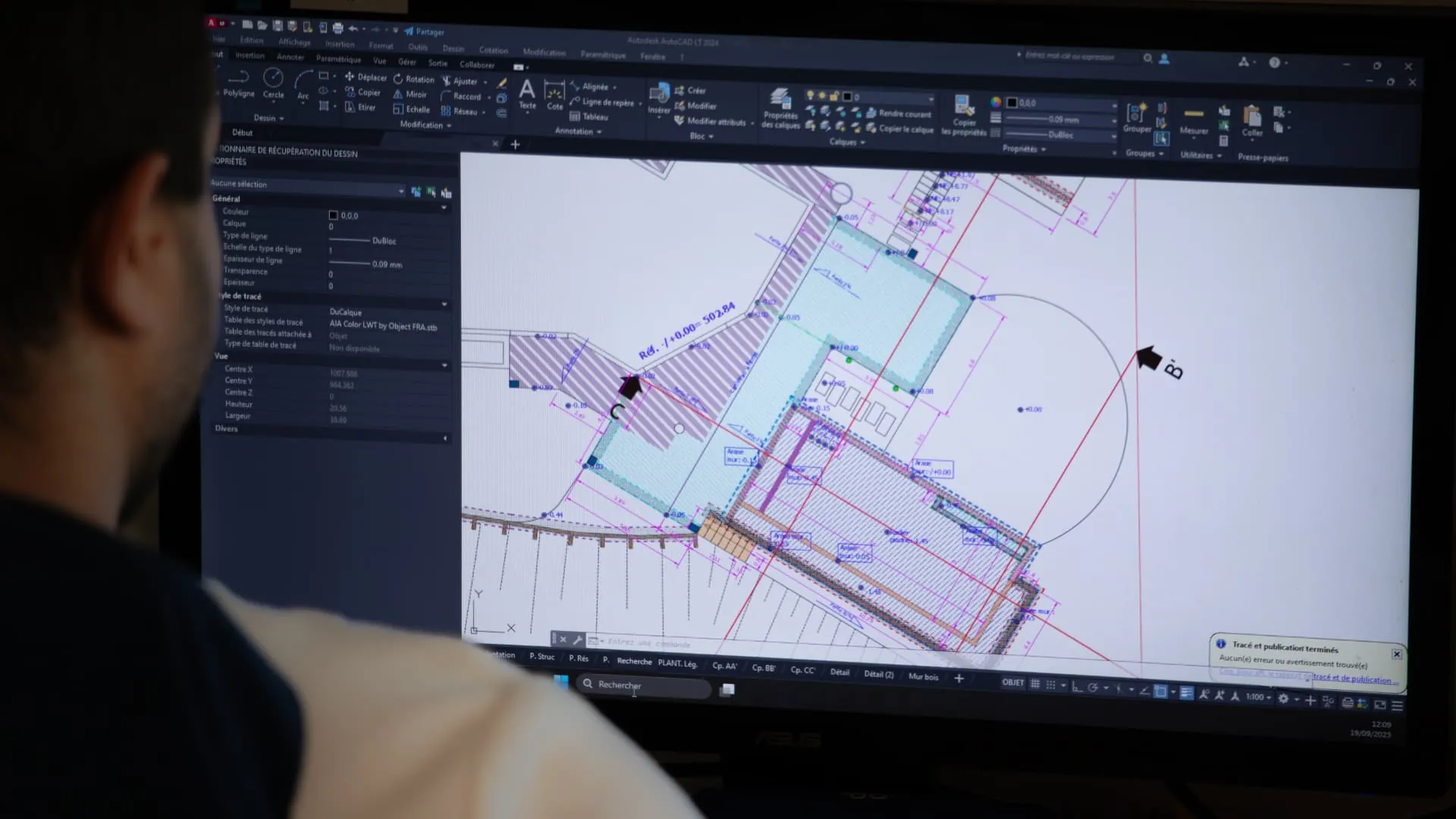The image size is (1456, 819).
Task: Click Copier les propriétés icon
Action: point(964,115)
